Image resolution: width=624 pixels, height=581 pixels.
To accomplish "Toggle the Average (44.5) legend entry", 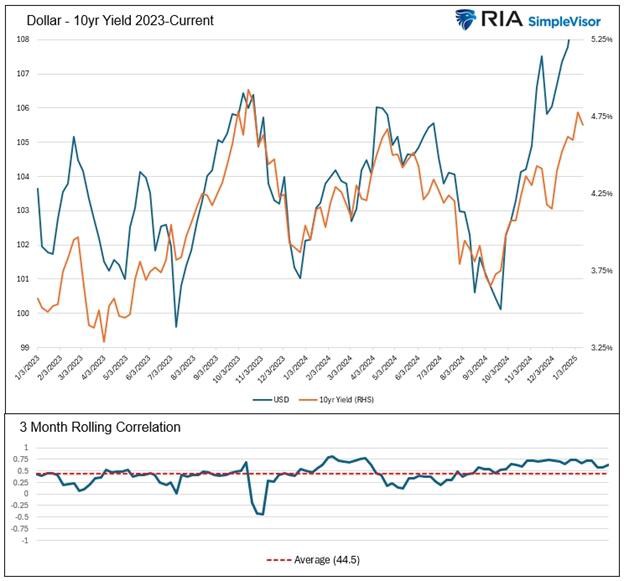I will point(312,560).
